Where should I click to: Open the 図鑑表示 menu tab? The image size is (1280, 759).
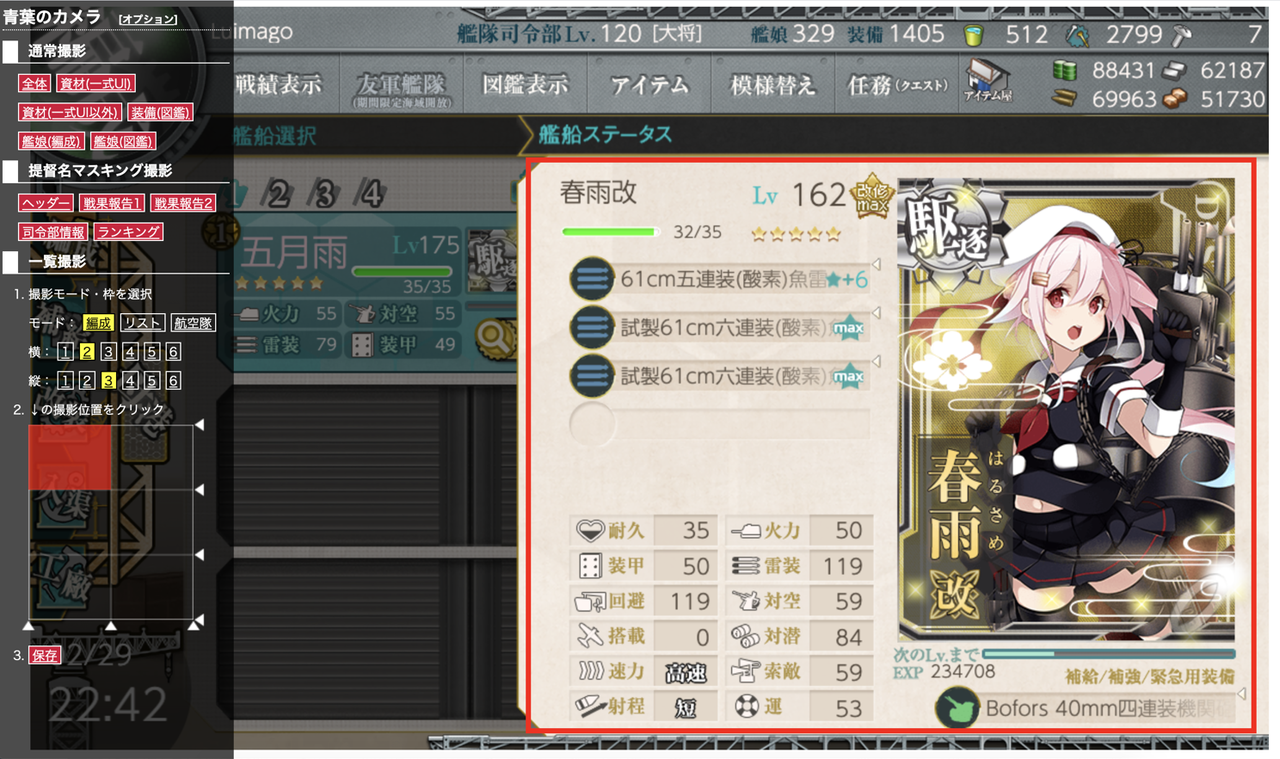coord(526,84)
